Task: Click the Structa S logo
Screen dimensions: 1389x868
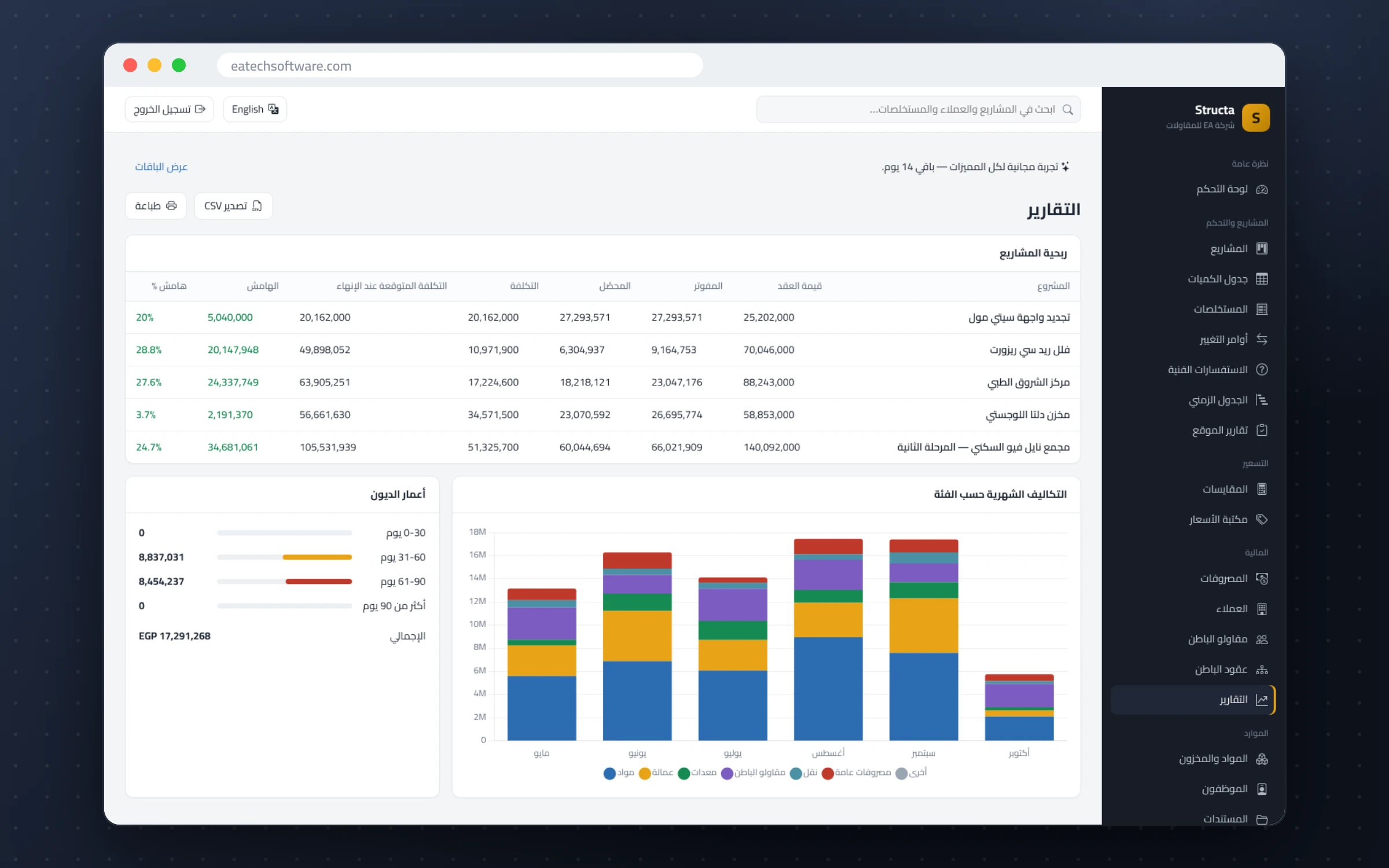Action: click(x=1256, y=118)
